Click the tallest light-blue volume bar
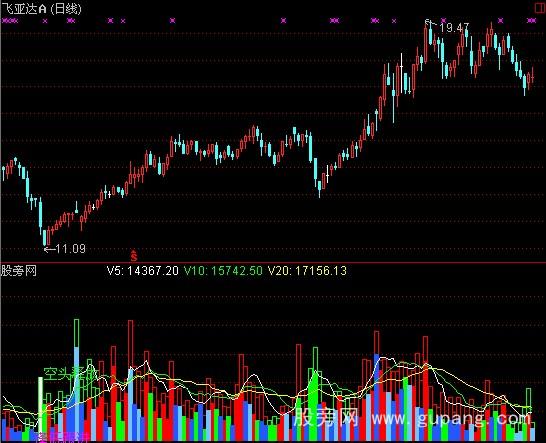This screenshot has height=443, width=546. (77, 394)
